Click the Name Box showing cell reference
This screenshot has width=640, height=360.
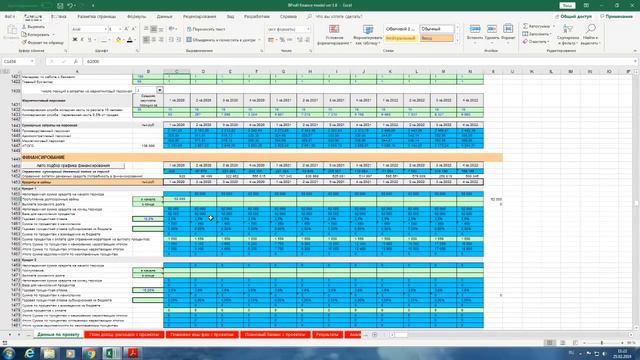18,61
